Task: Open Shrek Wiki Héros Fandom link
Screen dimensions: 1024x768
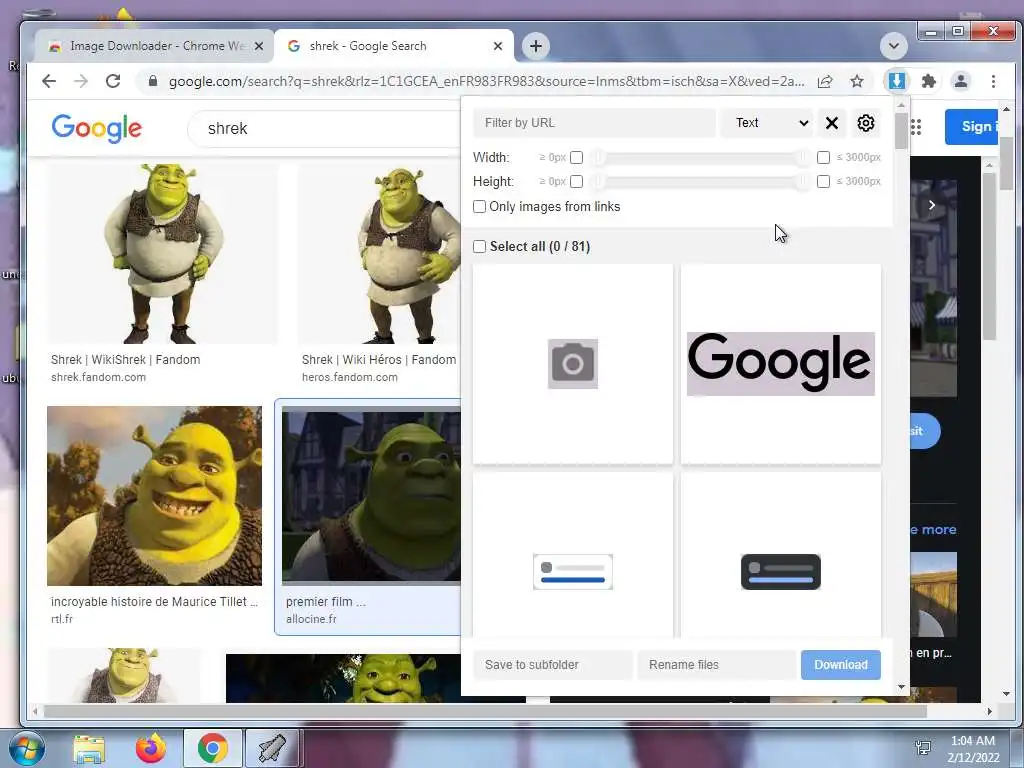Action: pyautogui.click(x=379, y=360)
